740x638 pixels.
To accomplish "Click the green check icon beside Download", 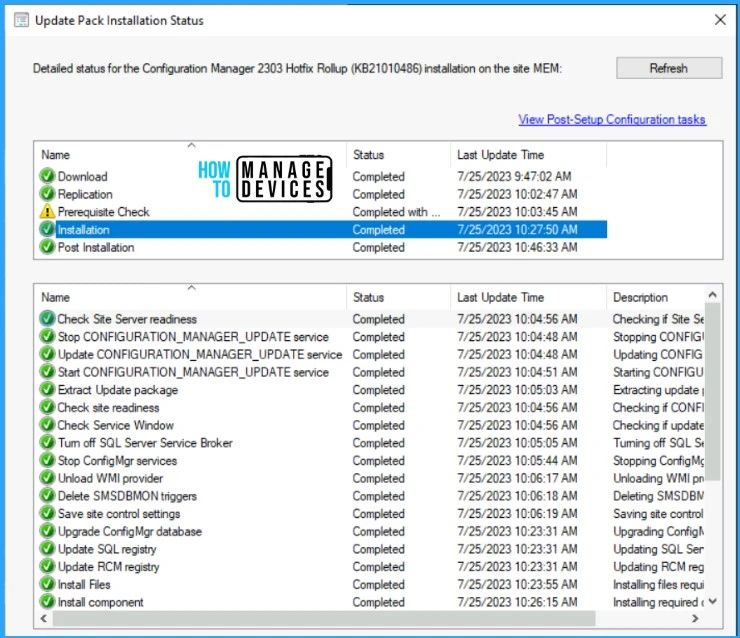I will tap(47, 176).
